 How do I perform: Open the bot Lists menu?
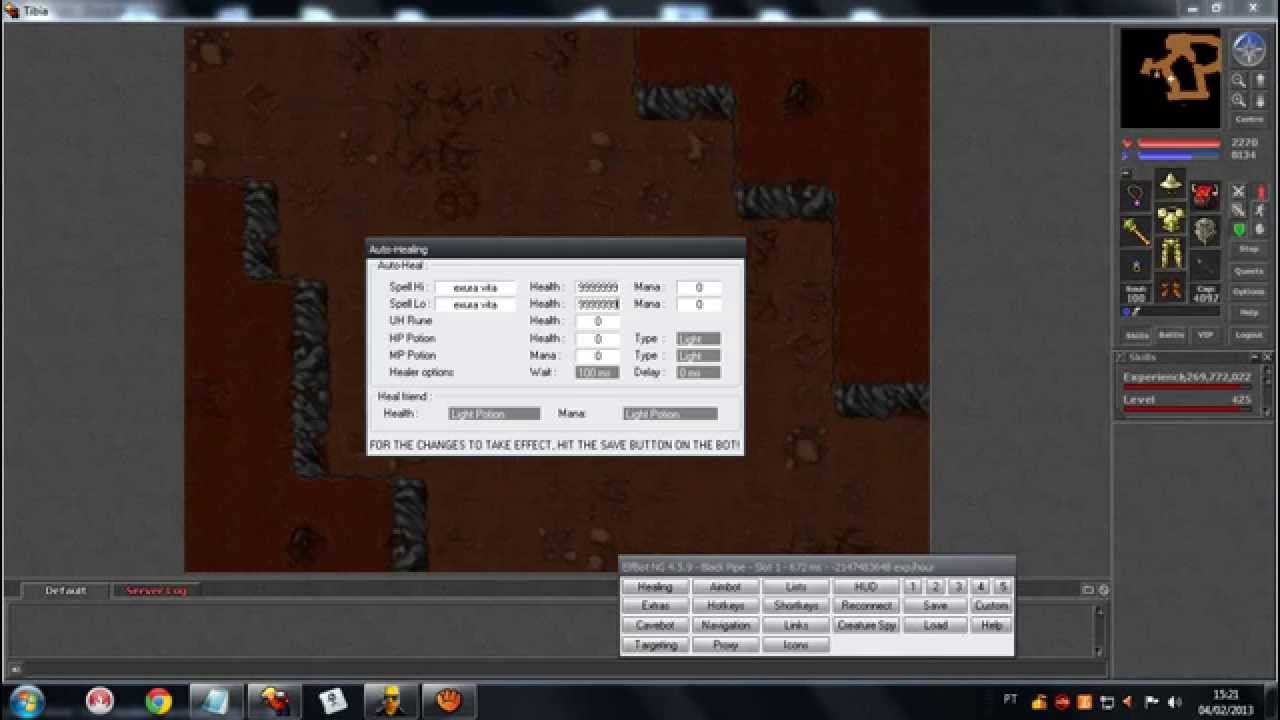[x=796, y=587]
